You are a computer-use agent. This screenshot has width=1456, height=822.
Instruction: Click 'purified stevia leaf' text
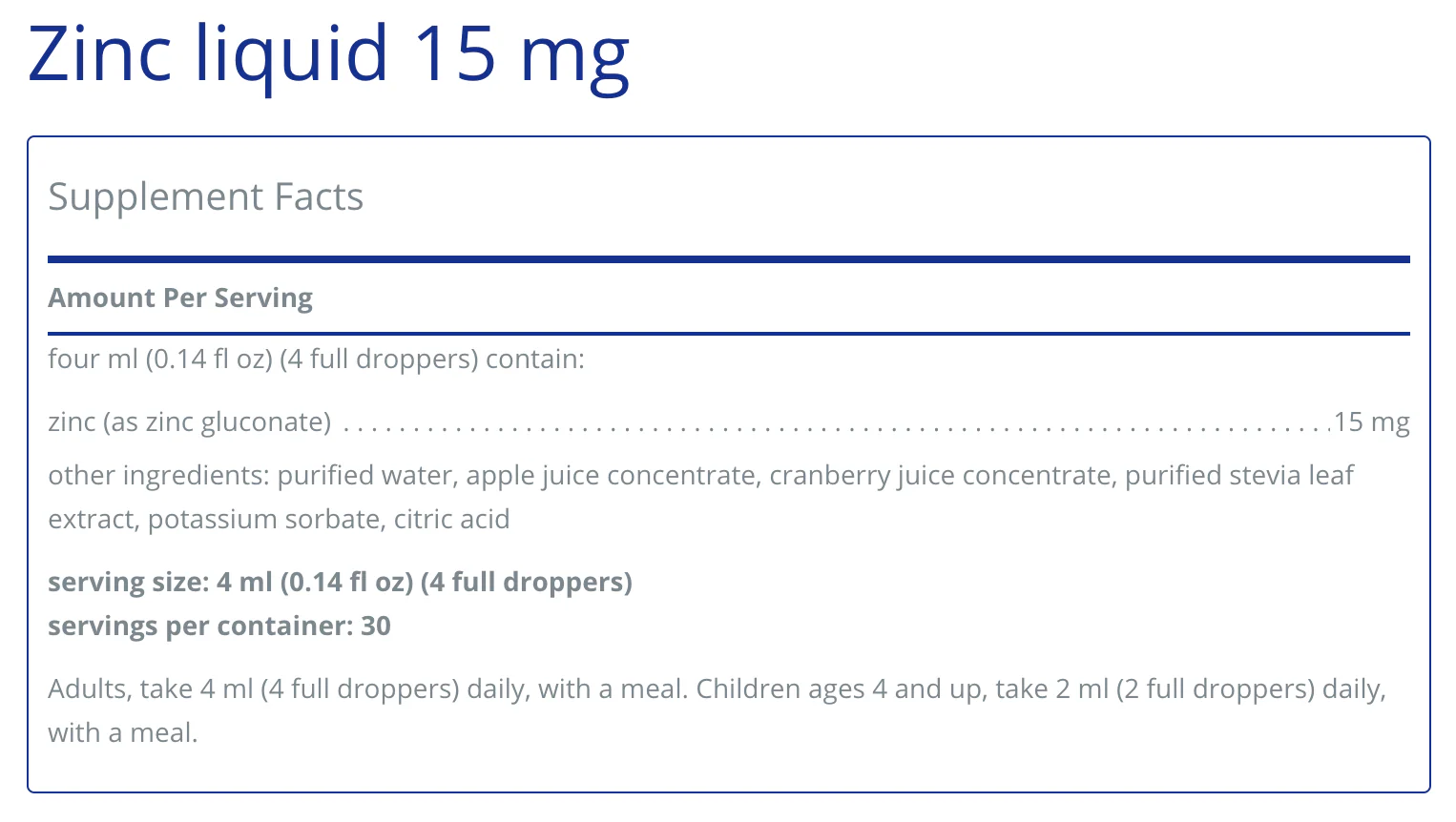tap(1239, 476)
